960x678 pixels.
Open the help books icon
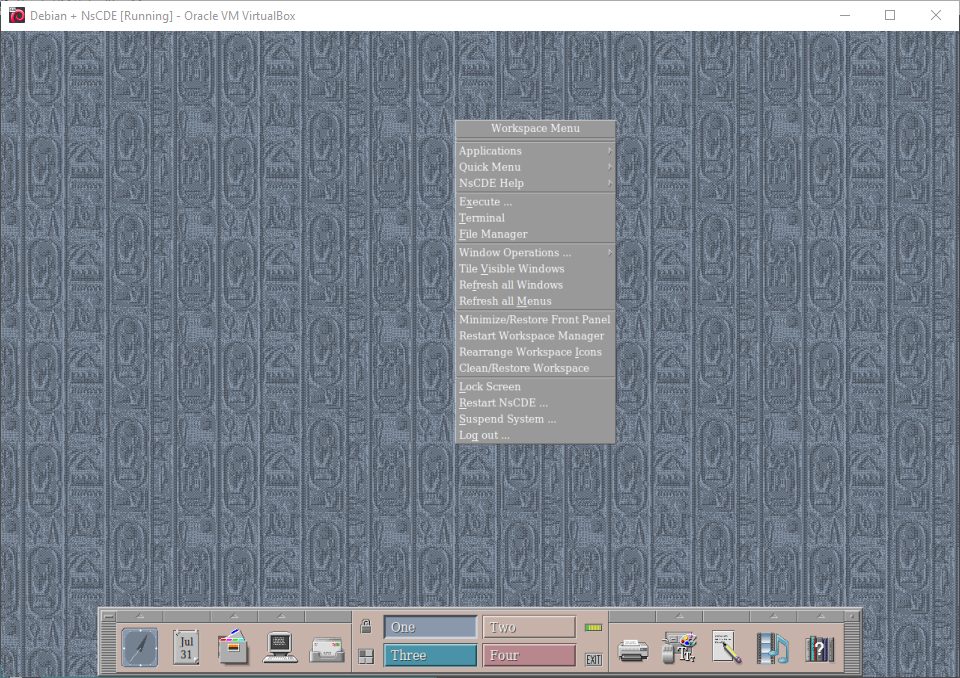click(x=819, y=648)
